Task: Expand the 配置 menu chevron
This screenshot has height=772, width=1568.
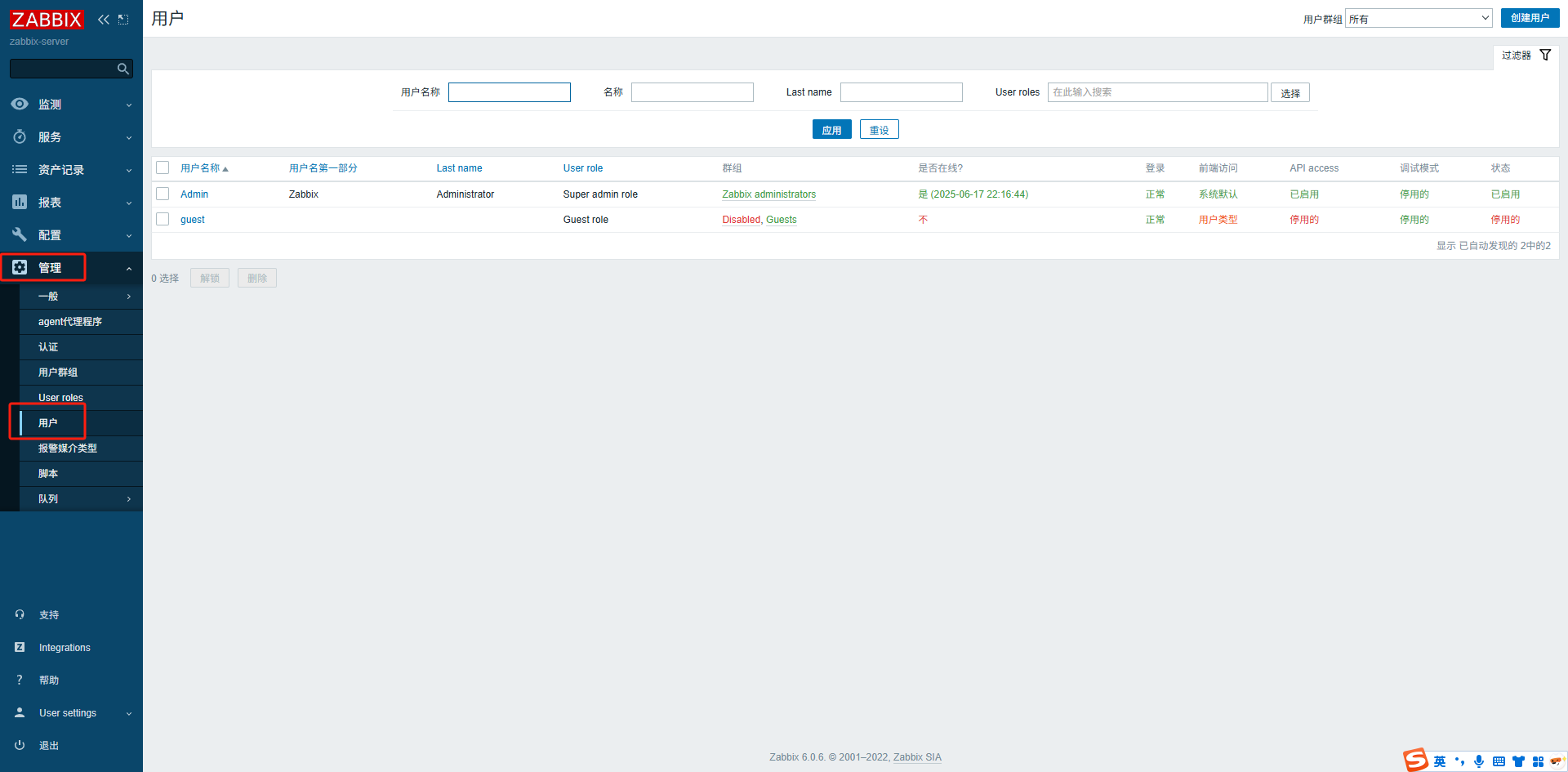Action: point(129,235)
